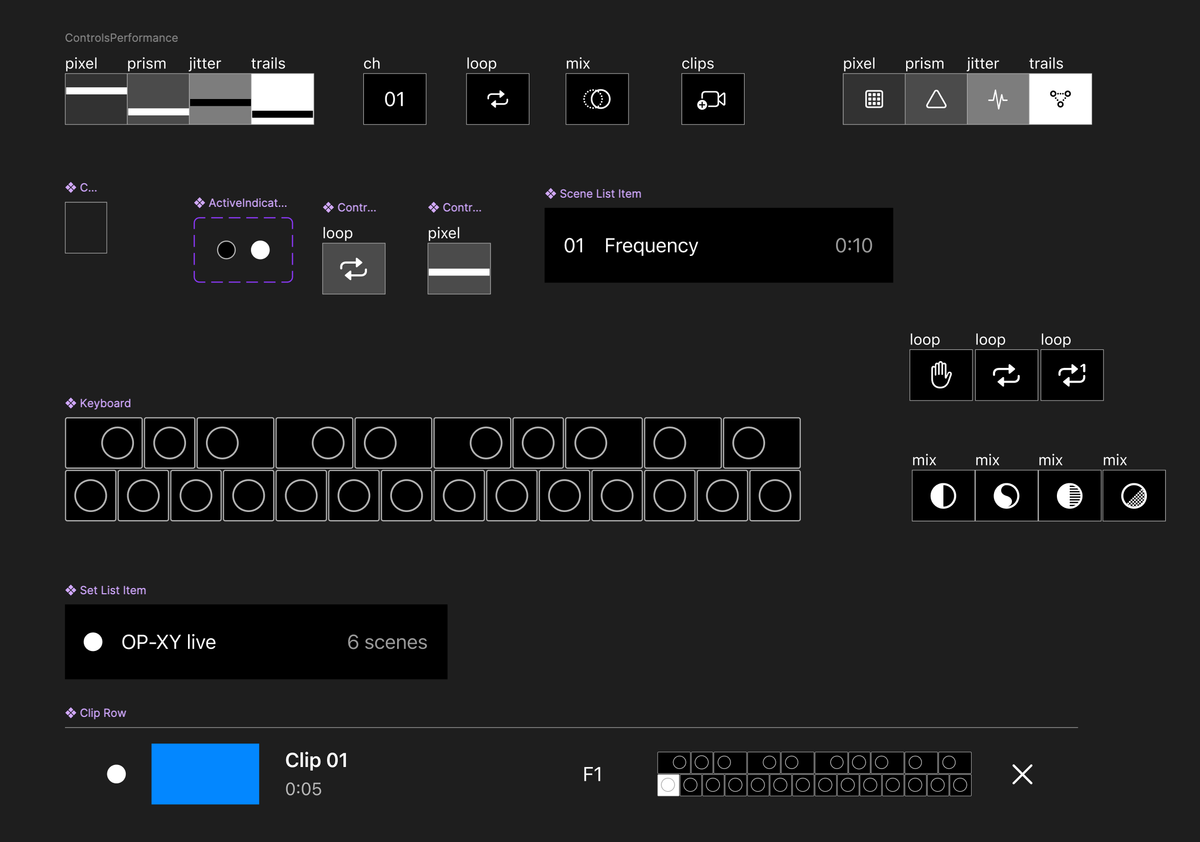Select the Keyboard component label
The image size is (1200, 842).
[x=98, y=404]
